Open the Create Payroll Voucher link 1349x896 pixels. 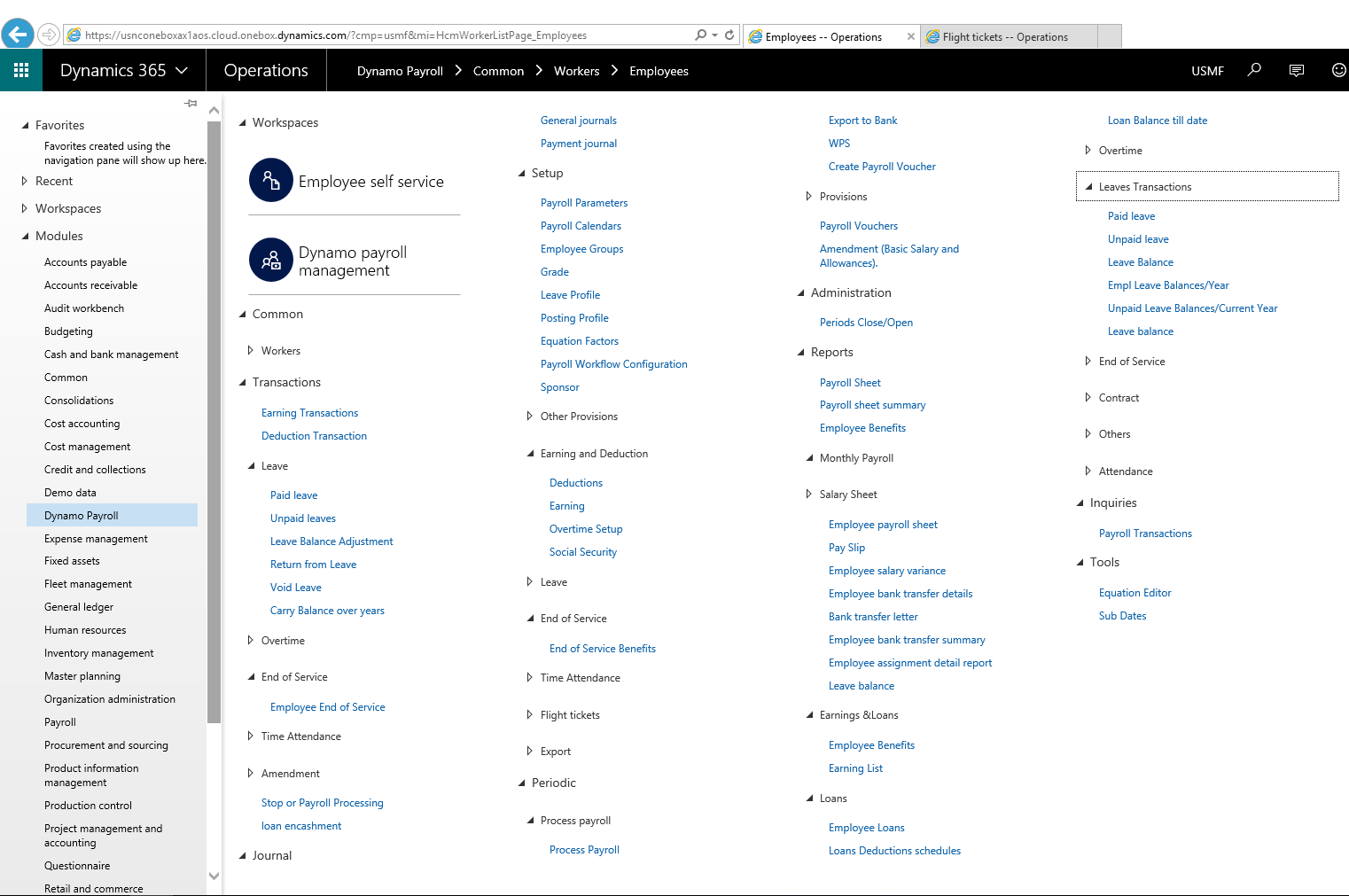(x=882, y=167)
